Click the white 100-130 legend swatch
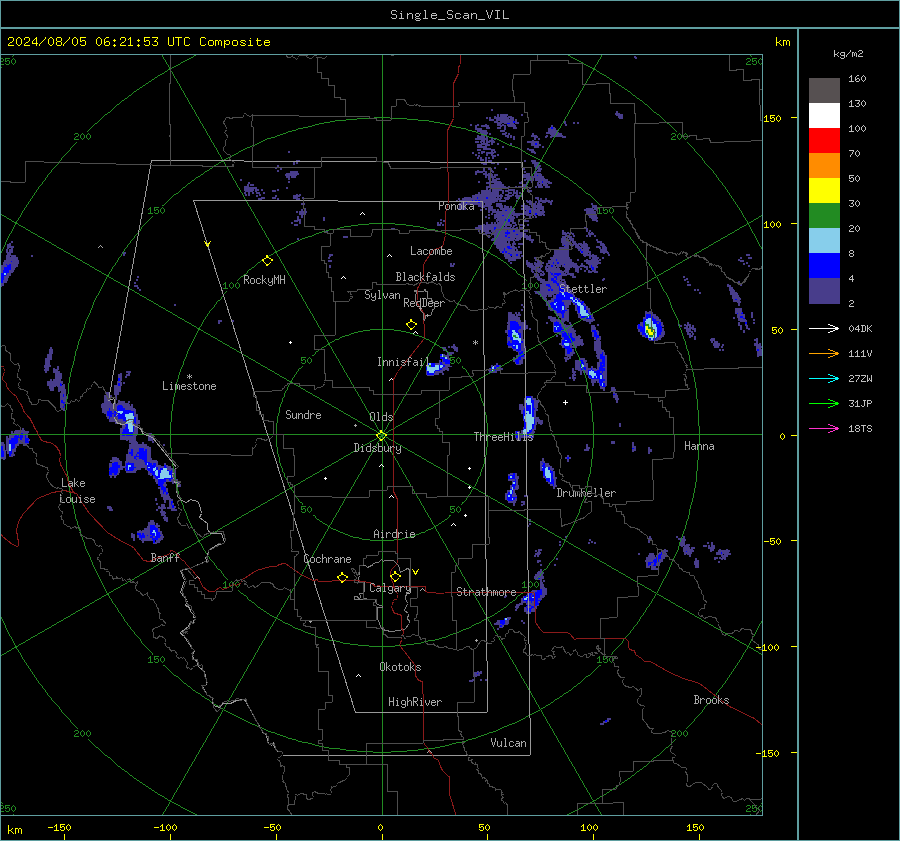 (824, 116)
